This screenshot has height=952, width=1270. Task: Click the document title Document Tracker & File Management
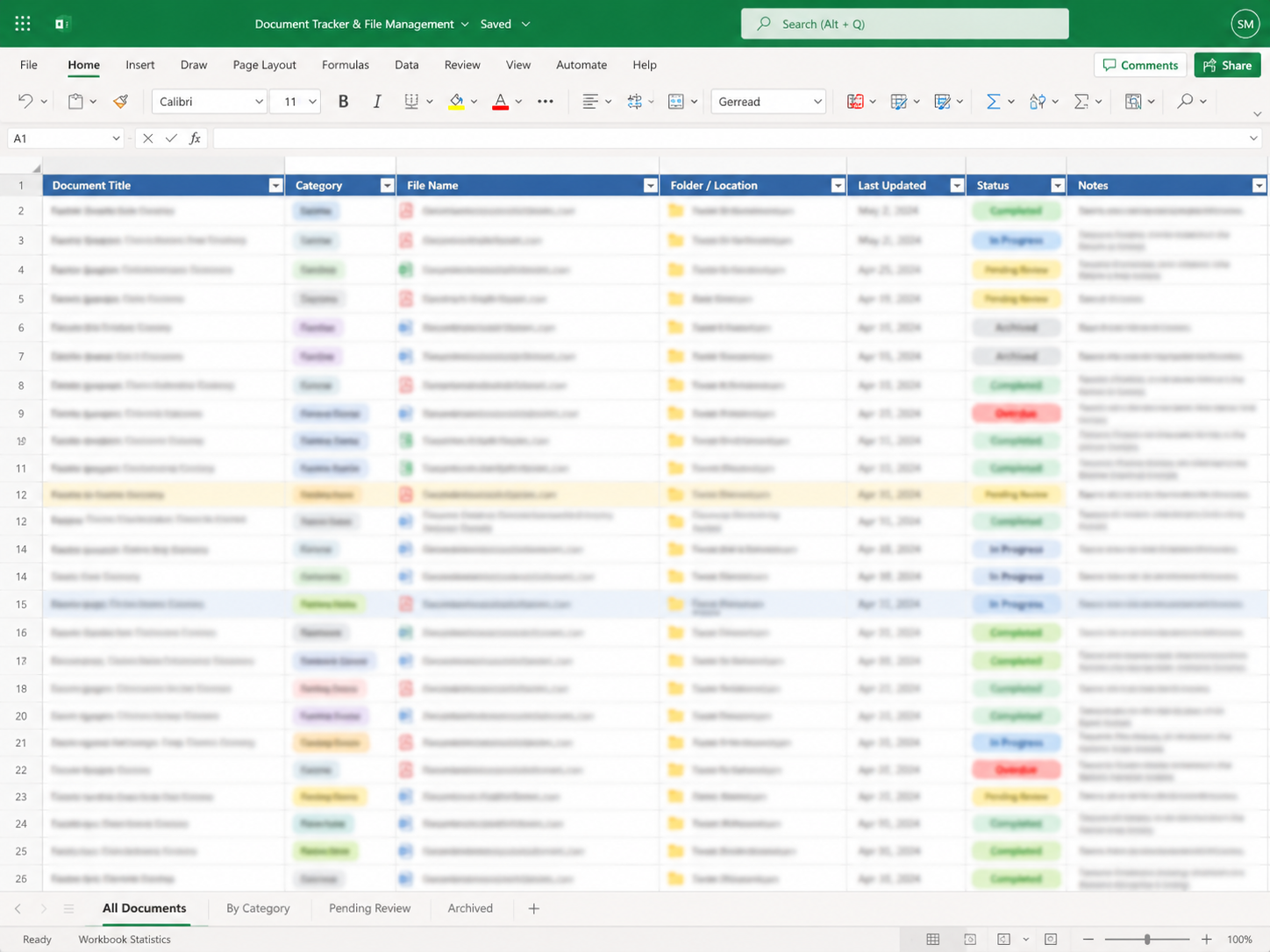pos(354,24)
